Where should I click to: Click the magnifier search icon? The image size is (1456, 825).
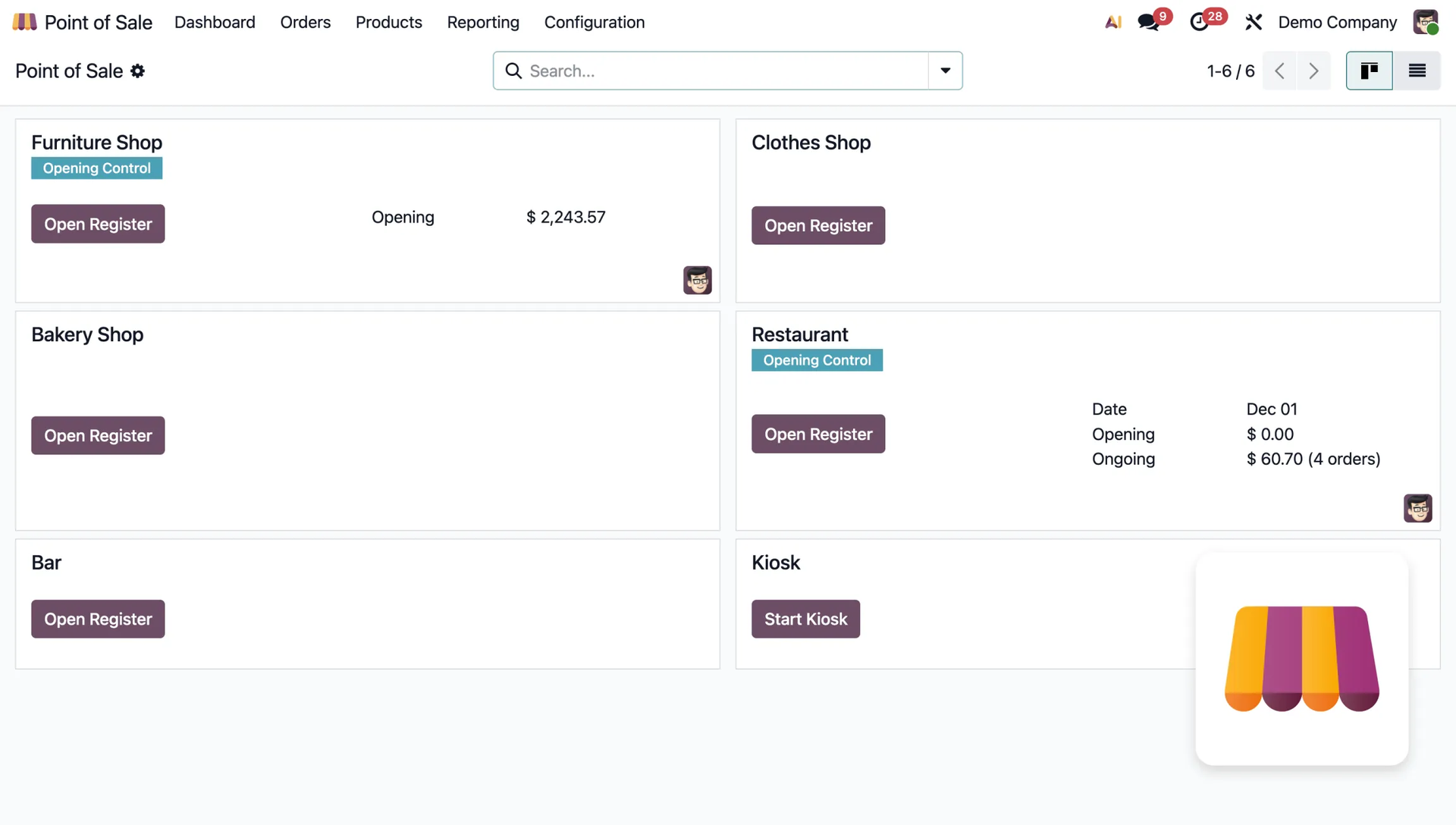[513, 71]
